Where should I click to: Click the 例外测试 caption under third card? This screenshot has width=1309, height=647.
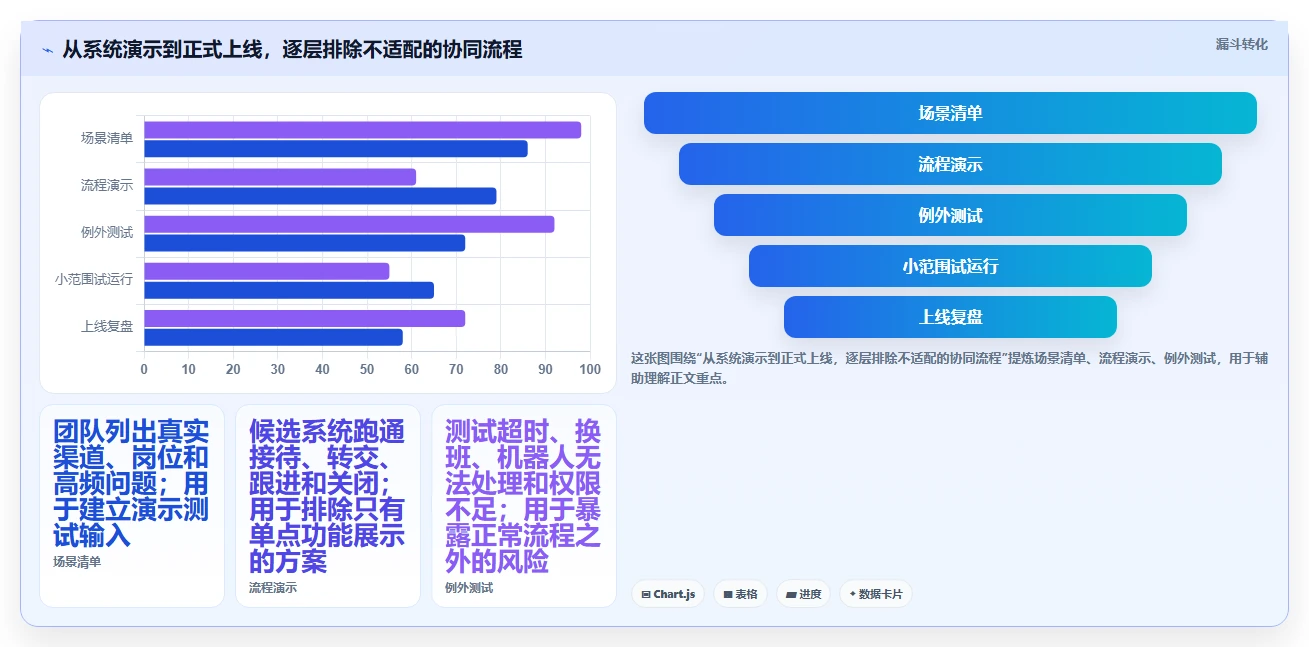469,588
